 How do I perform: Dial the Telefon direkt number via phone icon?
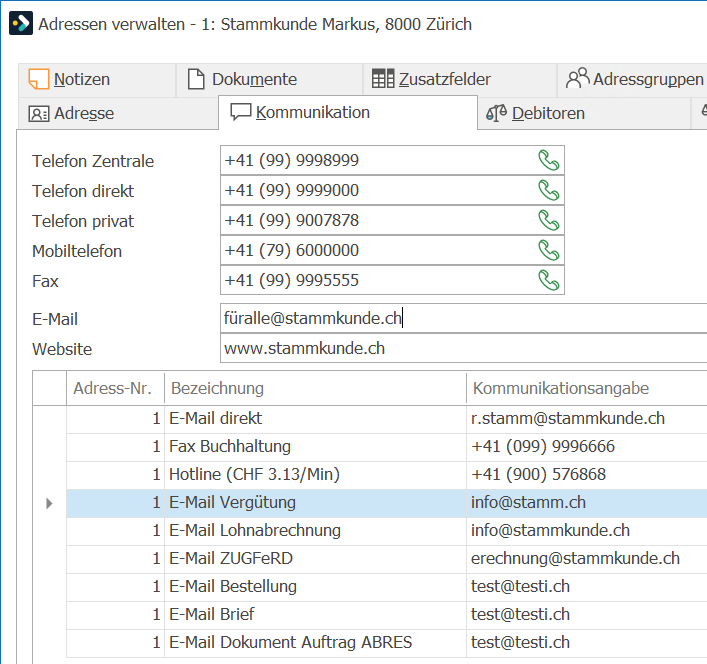point(548,191)
